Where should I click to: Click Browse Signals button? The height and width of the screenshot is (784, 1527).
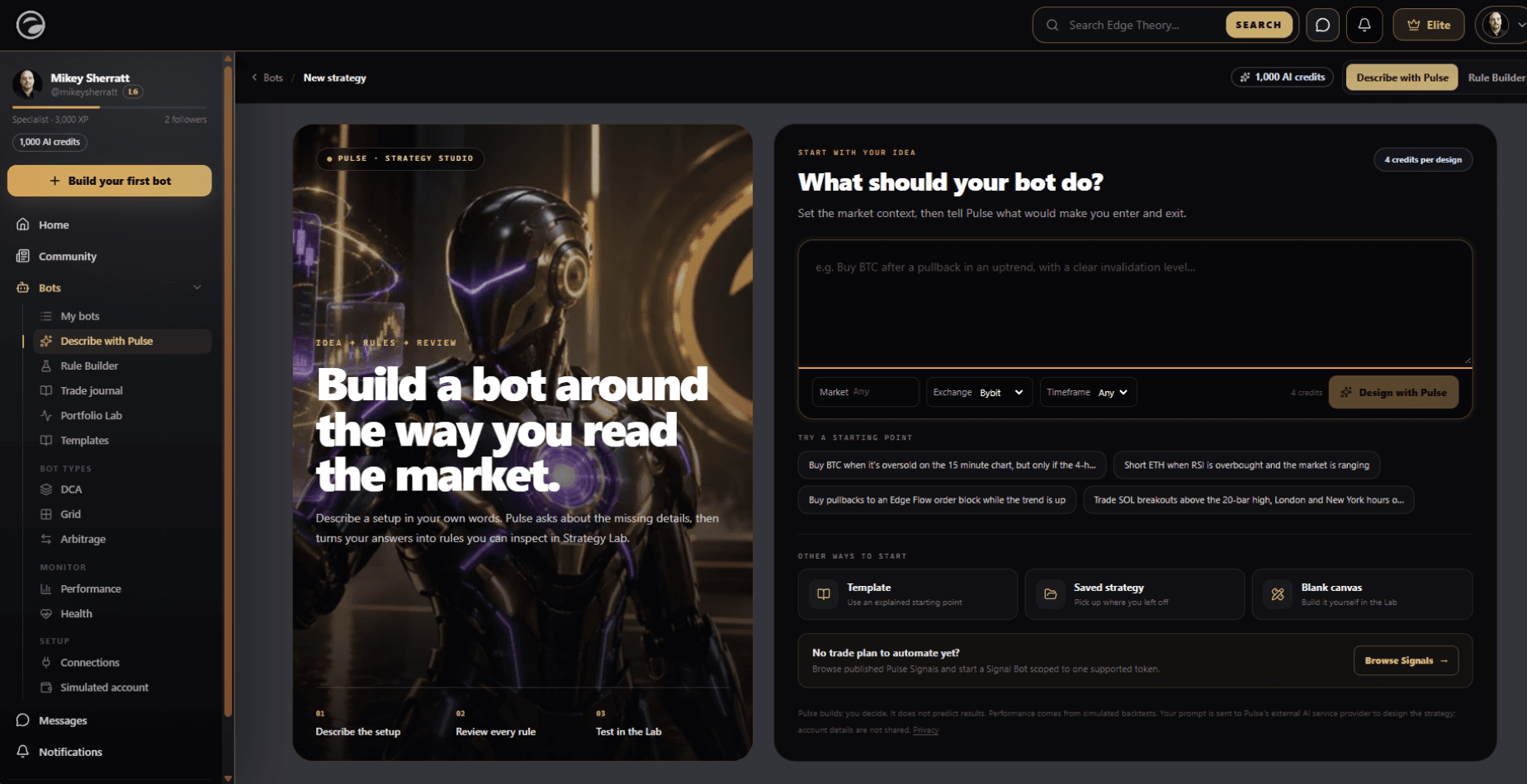(1406, 660)
